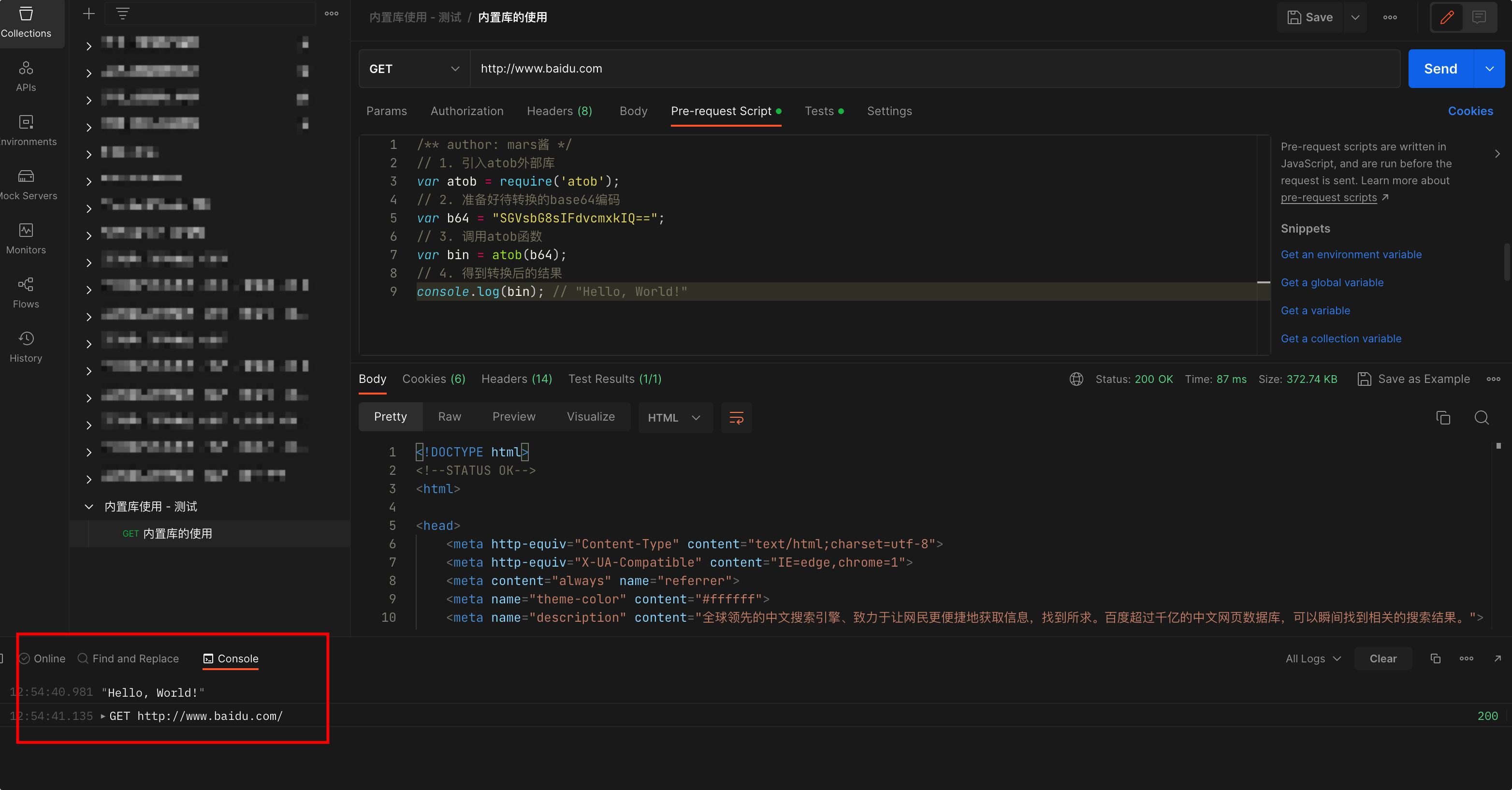Click the filter icon in collections panel
Viewport: 1512px width, 790px height.
click(x=122, y=14)
